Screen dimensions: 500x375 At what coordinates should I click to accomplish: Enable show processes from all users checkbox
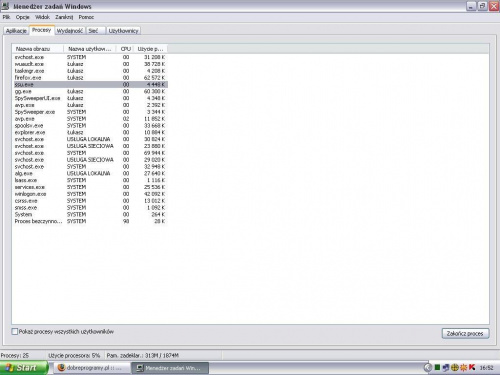click(x=15, y=332)
